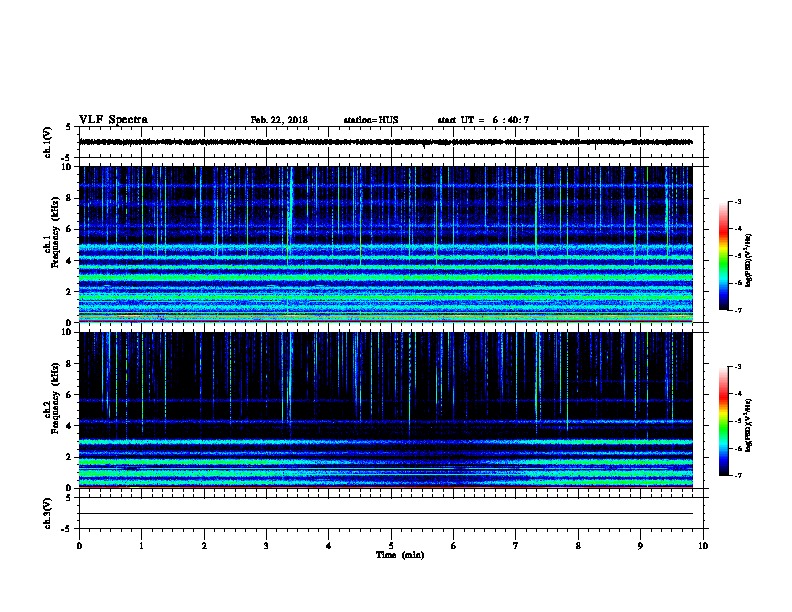This screenshot has width=792, height=612.
Task: Click the "4" kHz tick of ch.1 spectrogram
Action: coord(69,261)
